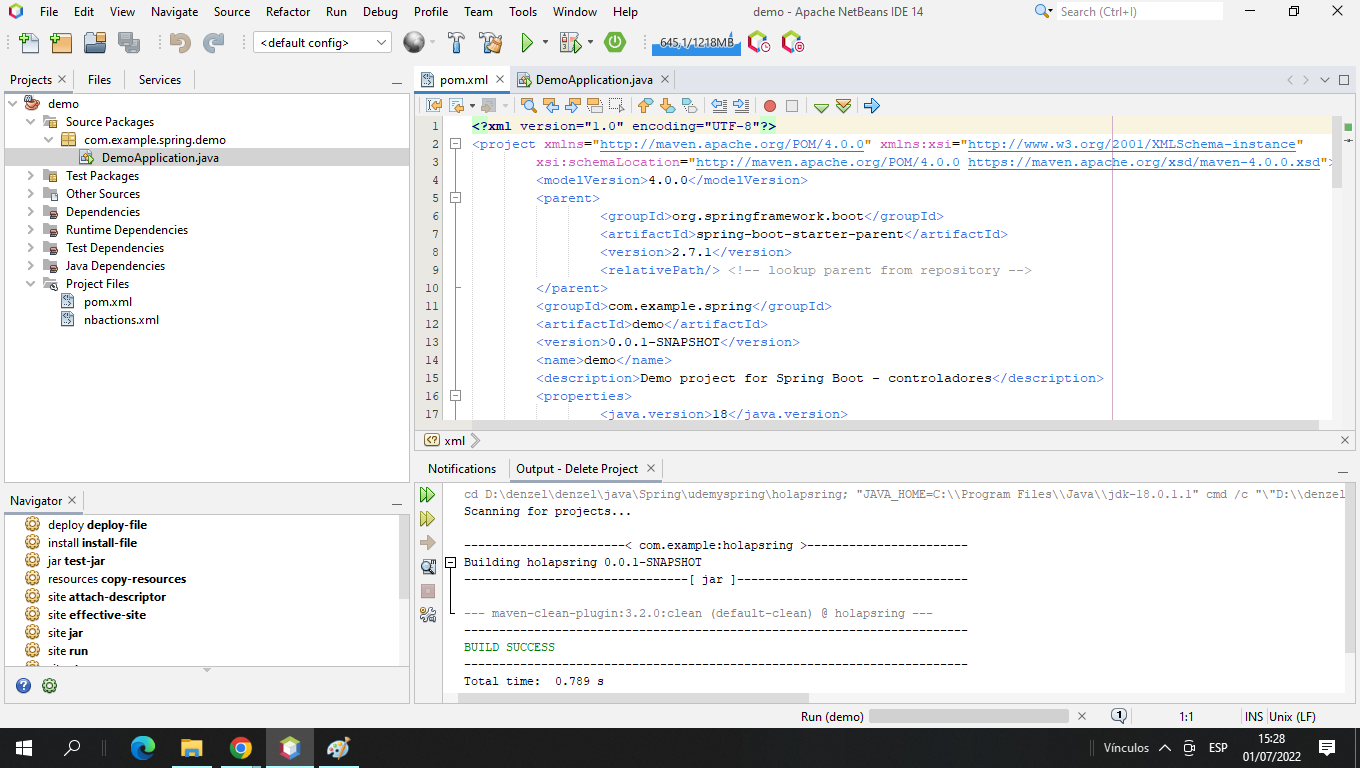Run the project with green play icon
The height and width of the screenshot is (768, 1360).
pyautogui.click(x=527, y=43)
